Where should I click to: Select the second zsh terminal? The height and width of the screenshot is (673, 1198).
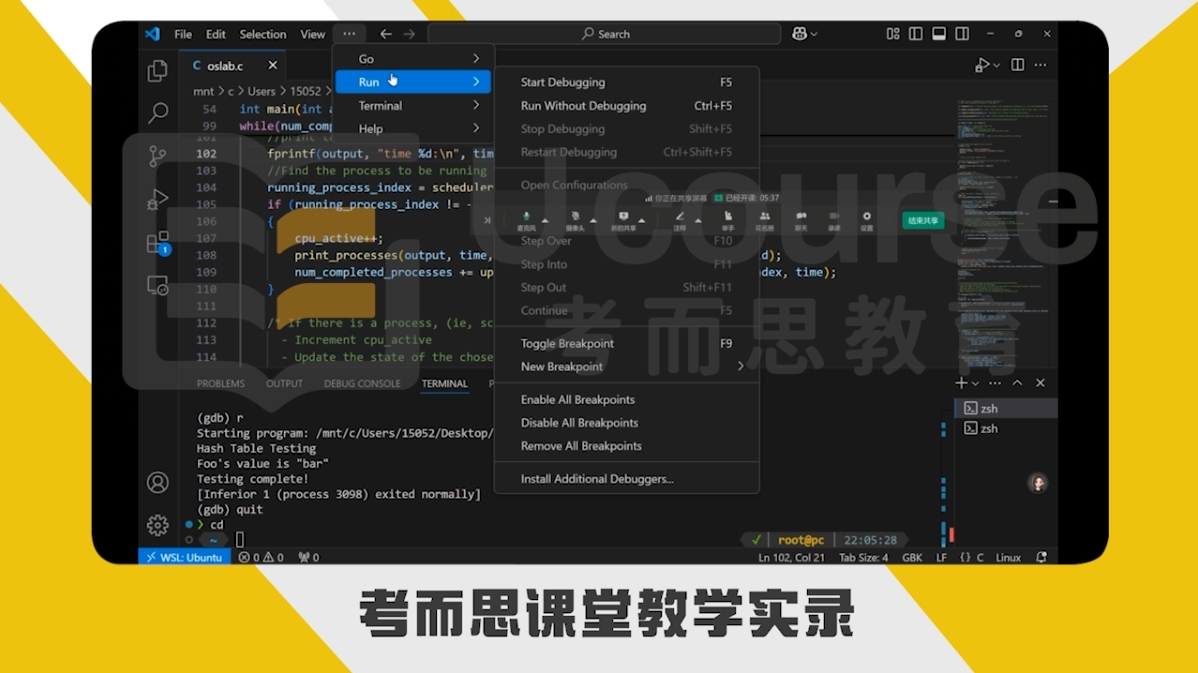1006,429
